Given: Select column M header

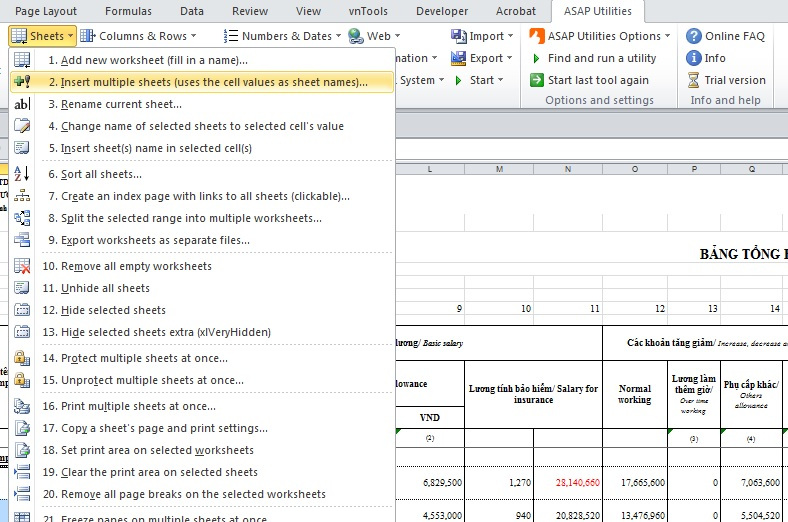Looking at the screenshot, I should [499, 169].
